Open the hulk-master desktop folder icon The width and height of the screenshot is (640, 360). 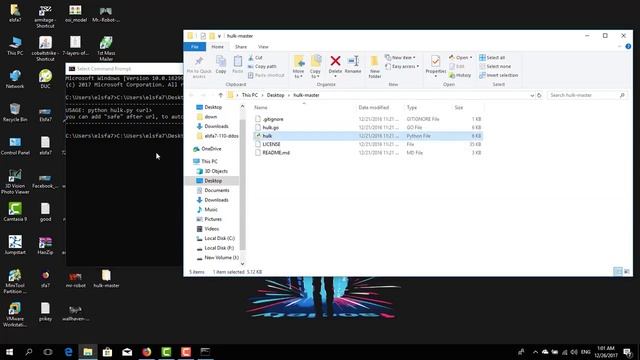point(106,279)
